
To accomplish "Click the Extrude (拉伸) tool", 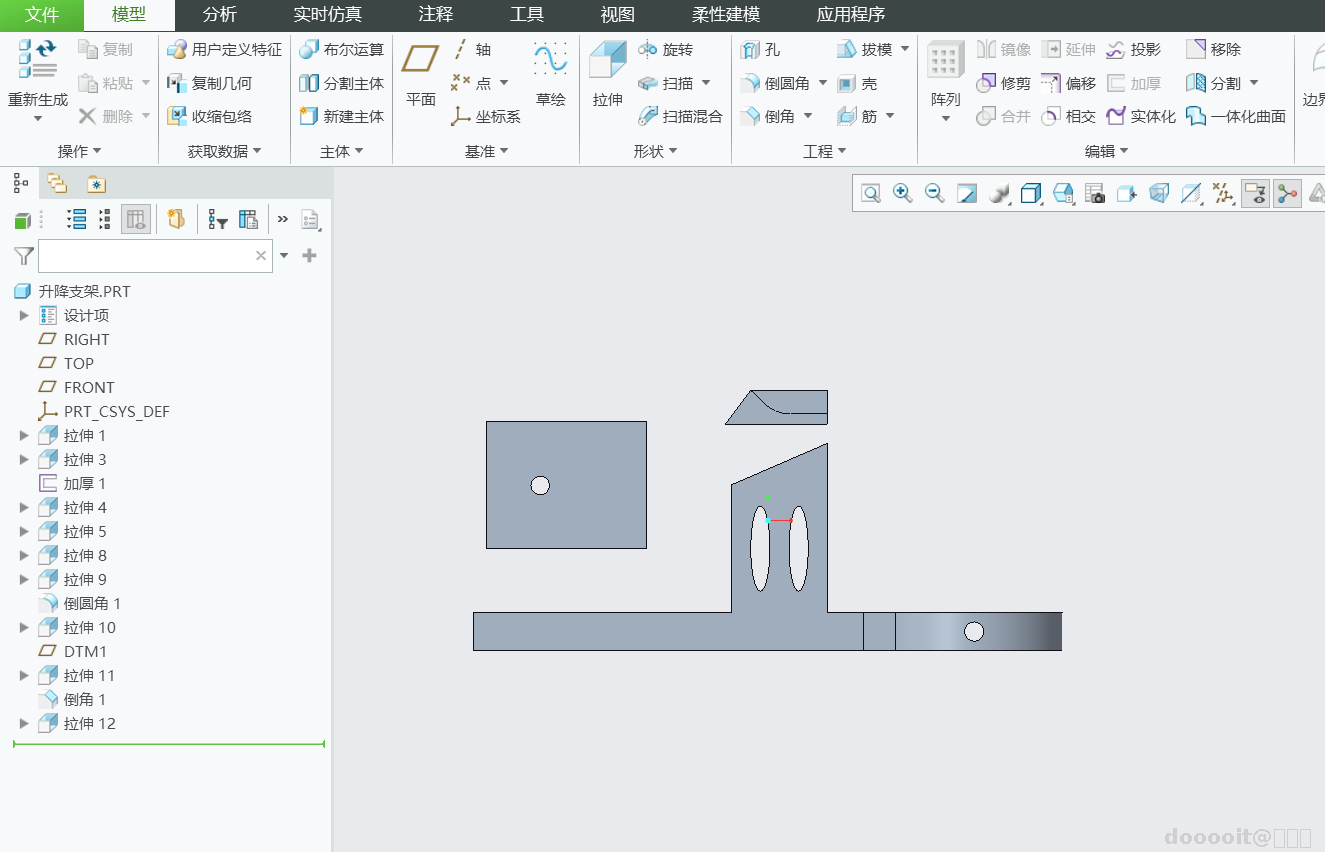I will tap(607, 73).
